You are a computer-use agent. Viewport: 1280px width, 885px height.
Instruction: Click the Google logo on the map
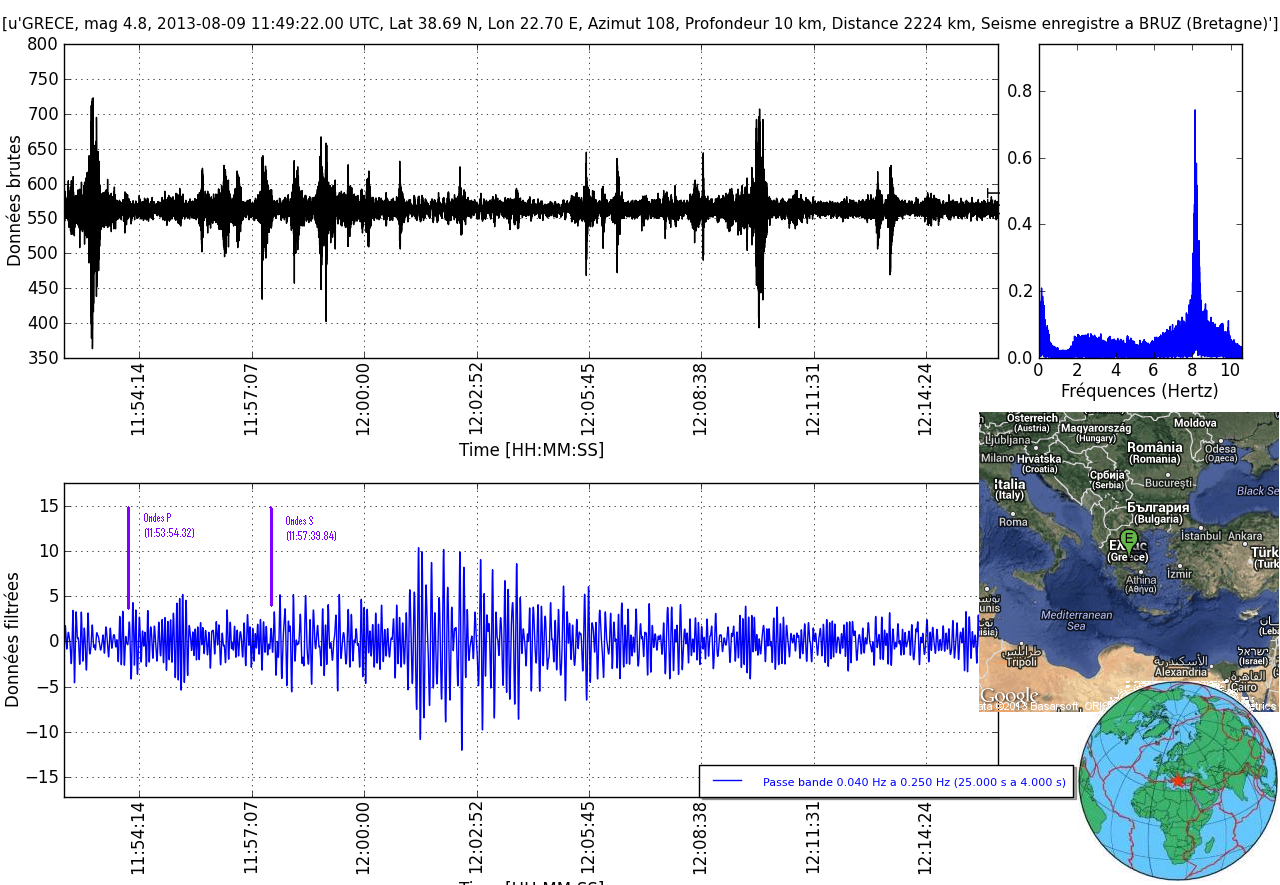(1008, 696)
